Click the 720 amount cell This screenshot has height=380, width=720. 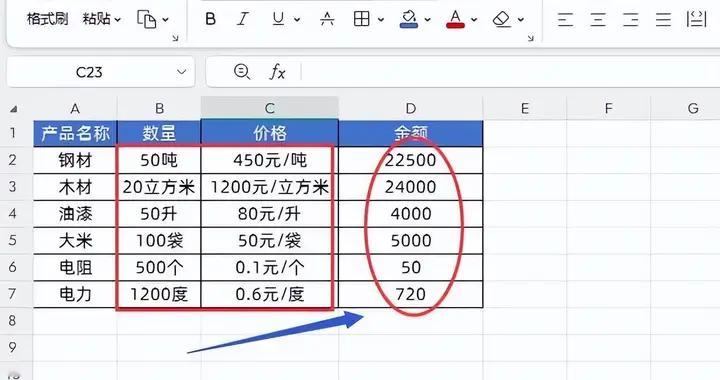[x=411, y=294]
